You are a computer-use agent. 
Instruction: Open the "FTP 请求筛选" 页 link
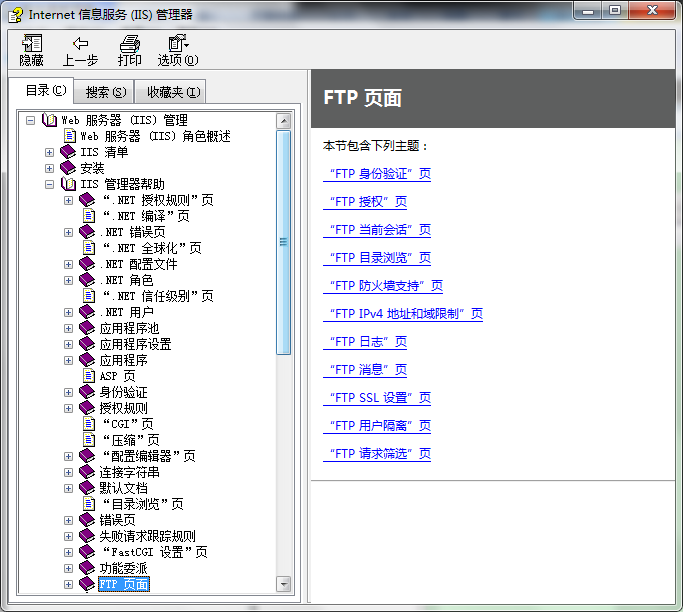[377, 454]
